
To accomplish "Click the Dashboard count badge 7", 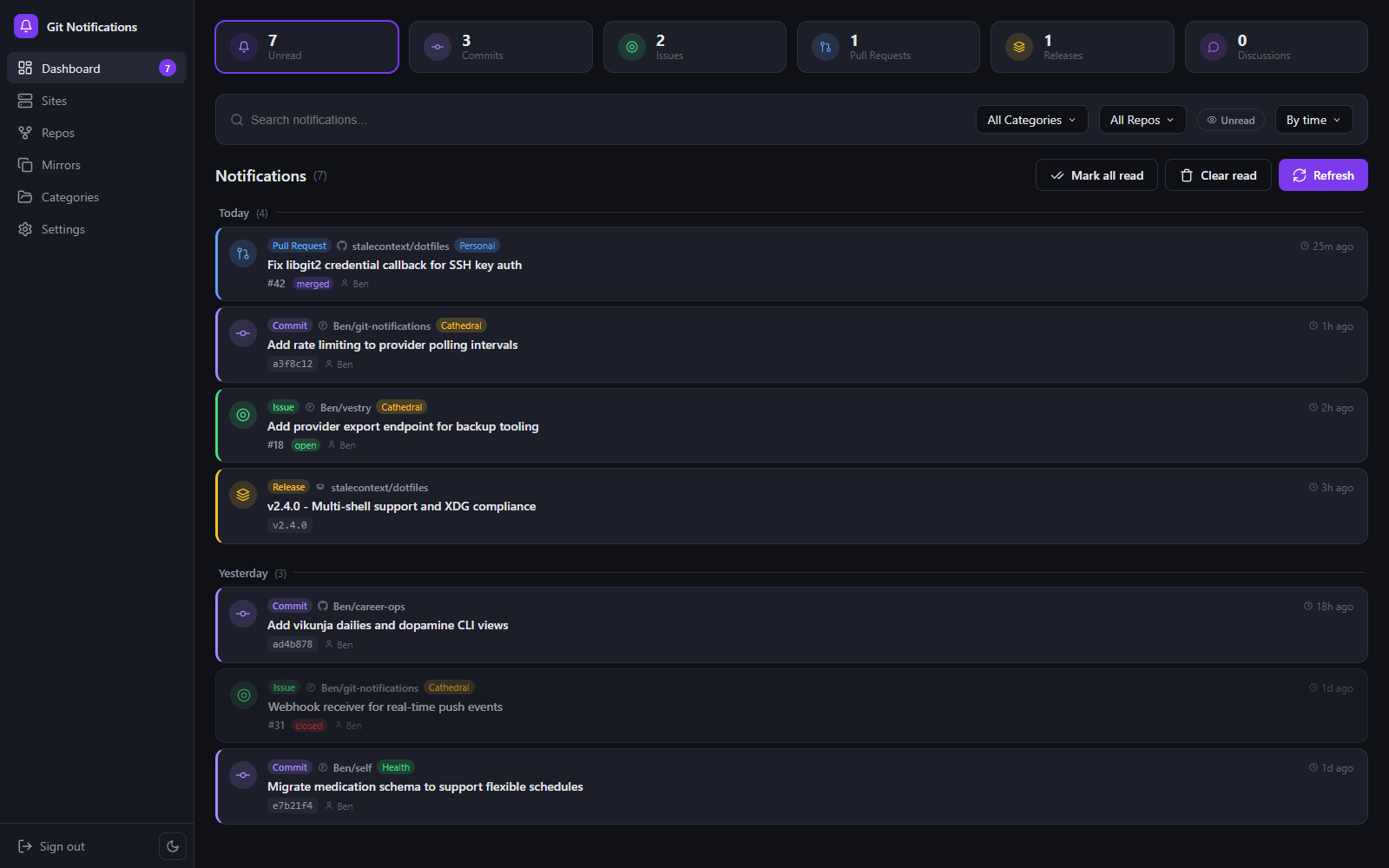I will pyautogui.click(x=168, y=68).
